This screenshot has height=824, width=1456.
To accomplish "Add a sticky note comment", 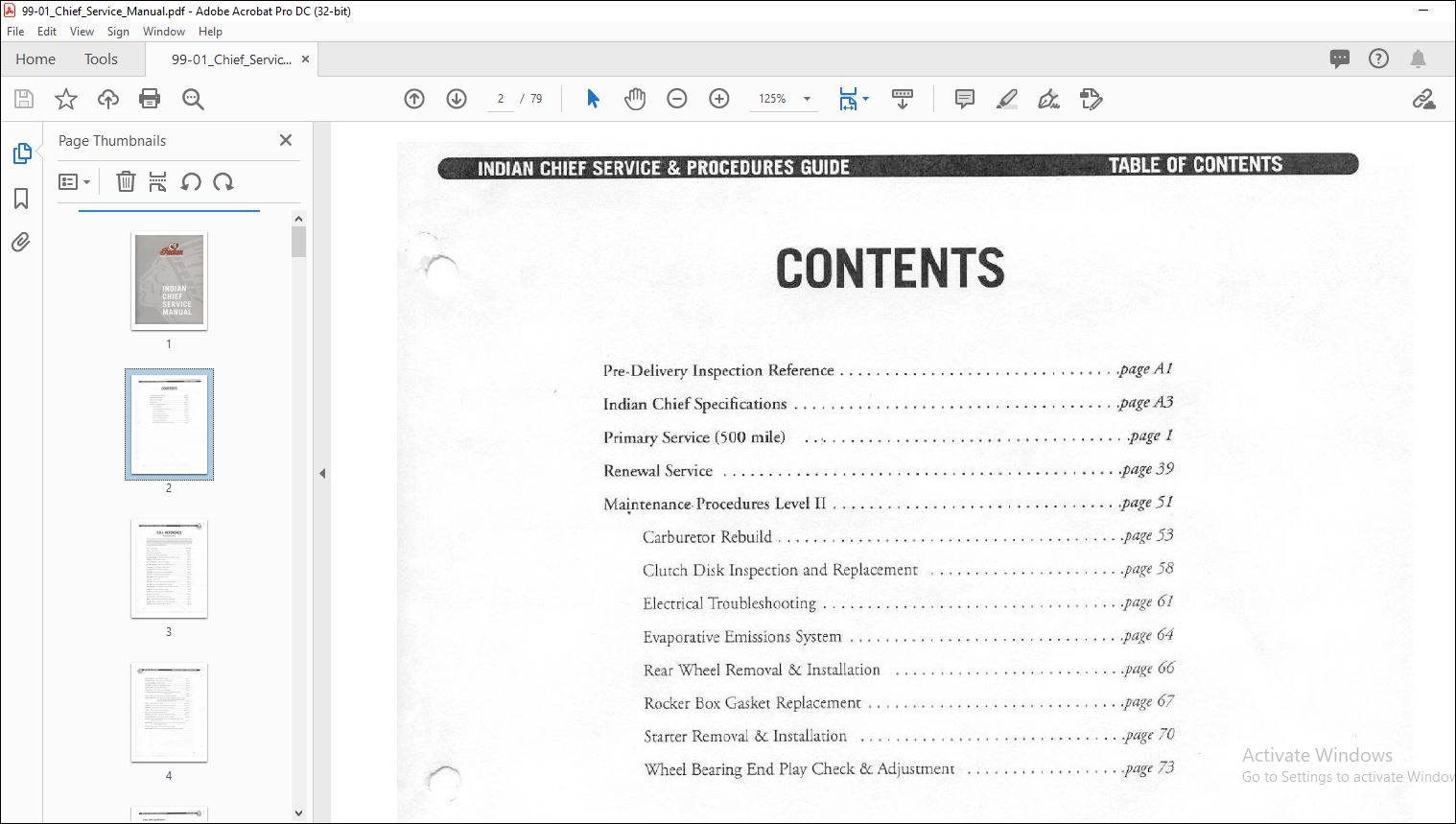I will [x=965, y=99].
